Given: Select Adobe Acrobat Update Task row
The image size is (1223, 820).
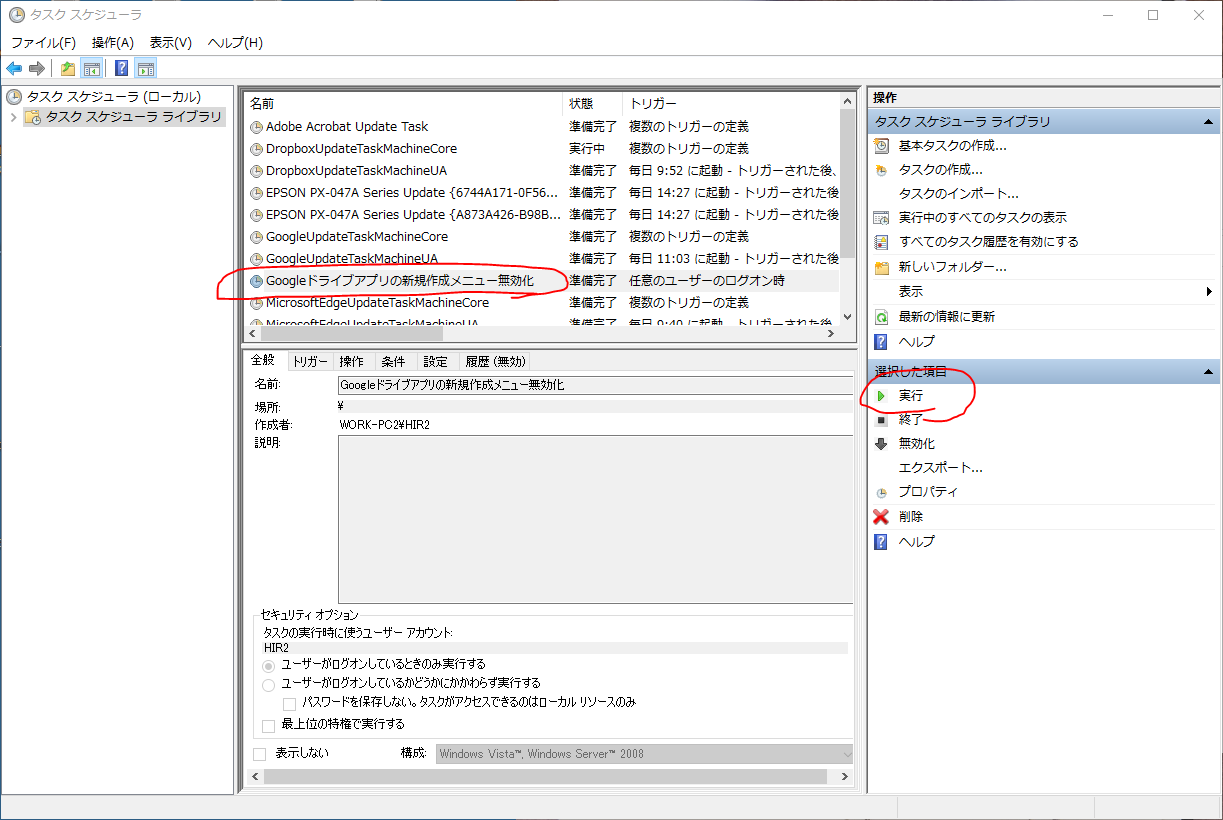Looking at the screenshot, I should click(346, 126).
